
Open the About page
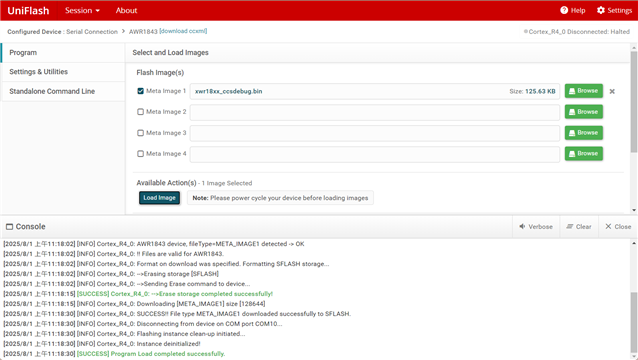[x=126, y=11]
